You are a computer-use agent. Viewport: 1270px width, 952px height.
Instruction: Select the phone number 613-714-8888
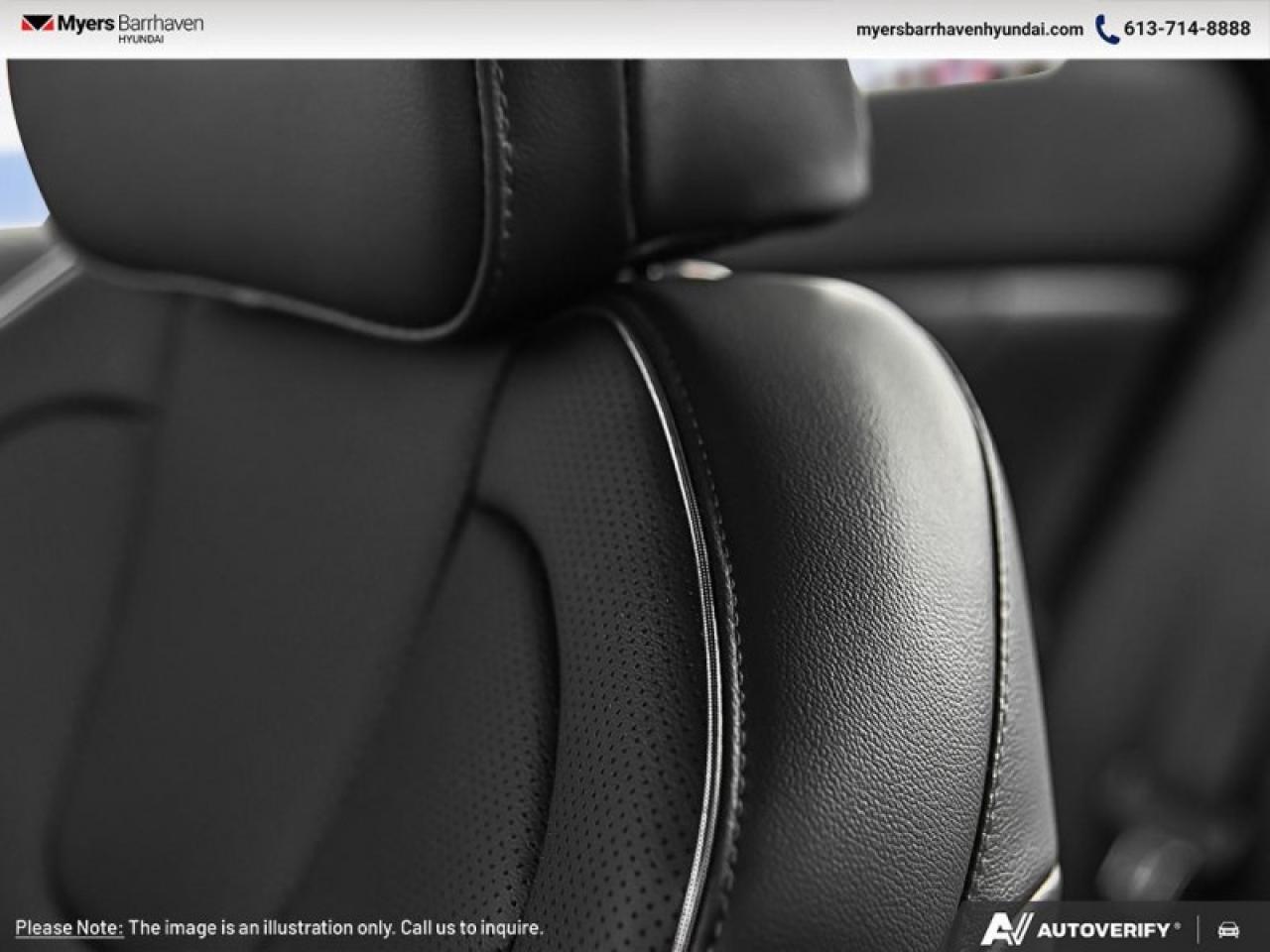(x=1186, y=30)
